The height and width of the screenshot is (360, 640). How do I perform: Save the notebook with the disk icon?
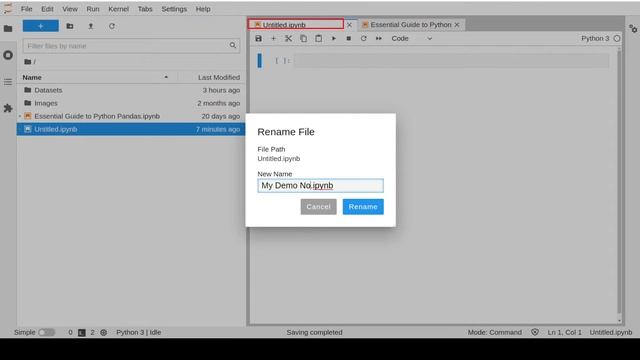[258, 38]
